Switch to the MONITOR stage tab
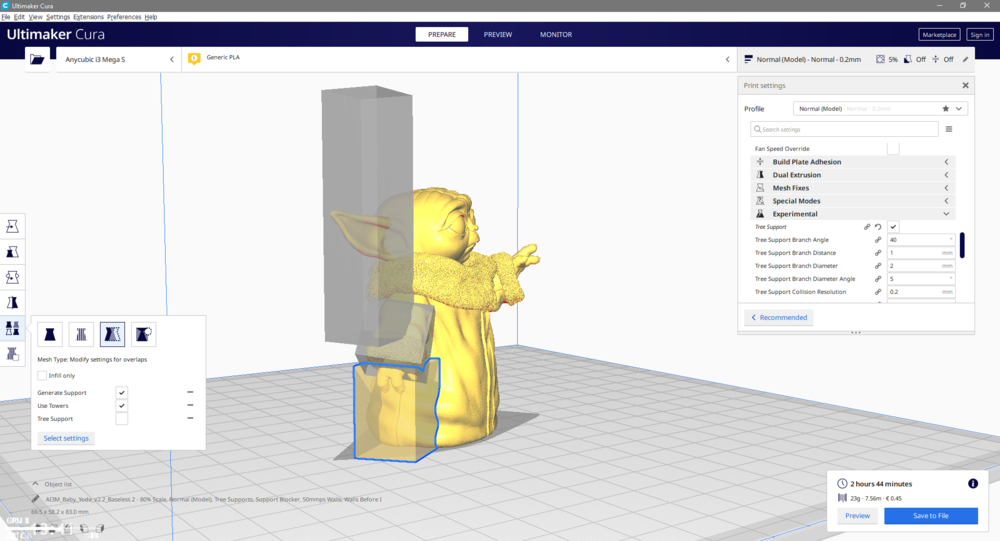Viewport: 1000px width, 541px height. coord(556,34)
